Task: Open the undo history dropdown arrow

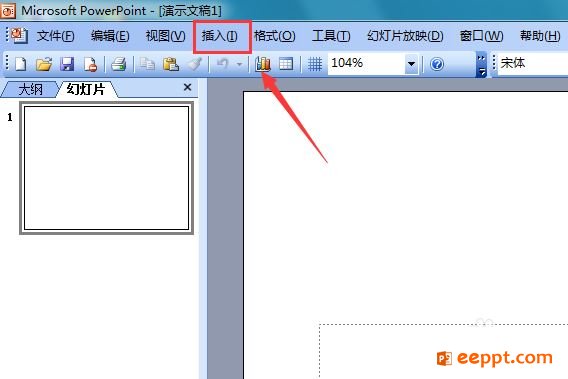Action: [x=239, y=64]
